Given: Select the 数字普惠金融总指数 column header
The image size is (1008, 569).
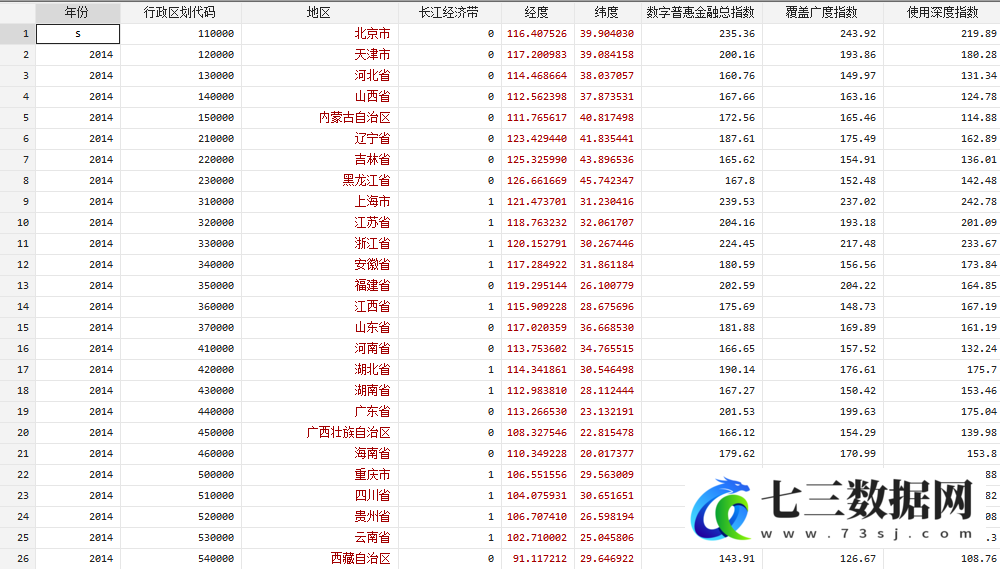Looking at the screenshot, I should (x=701, y=12).
